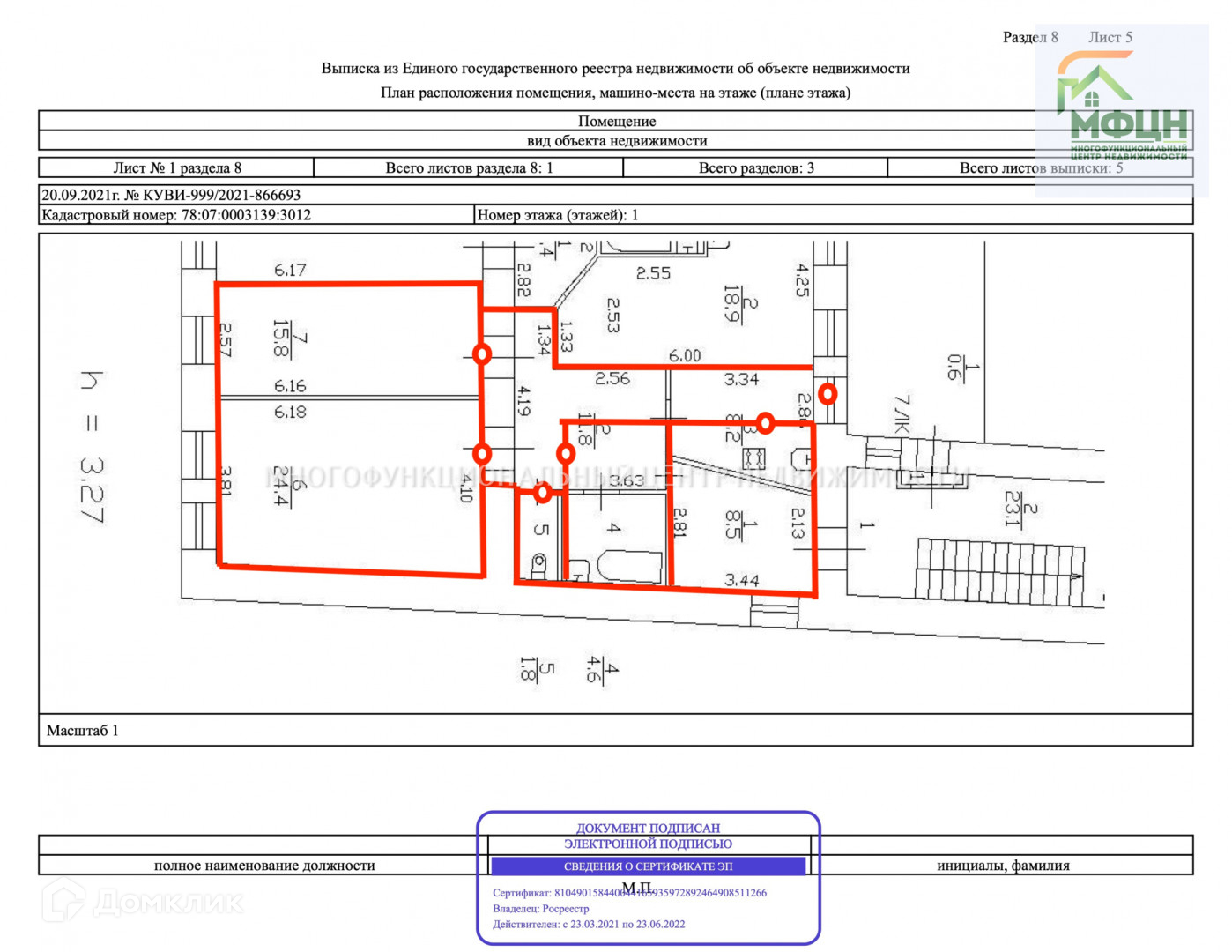Click the '4.25' vertical dimension
Screen dimensions: 1232x952
click(802, 280)
